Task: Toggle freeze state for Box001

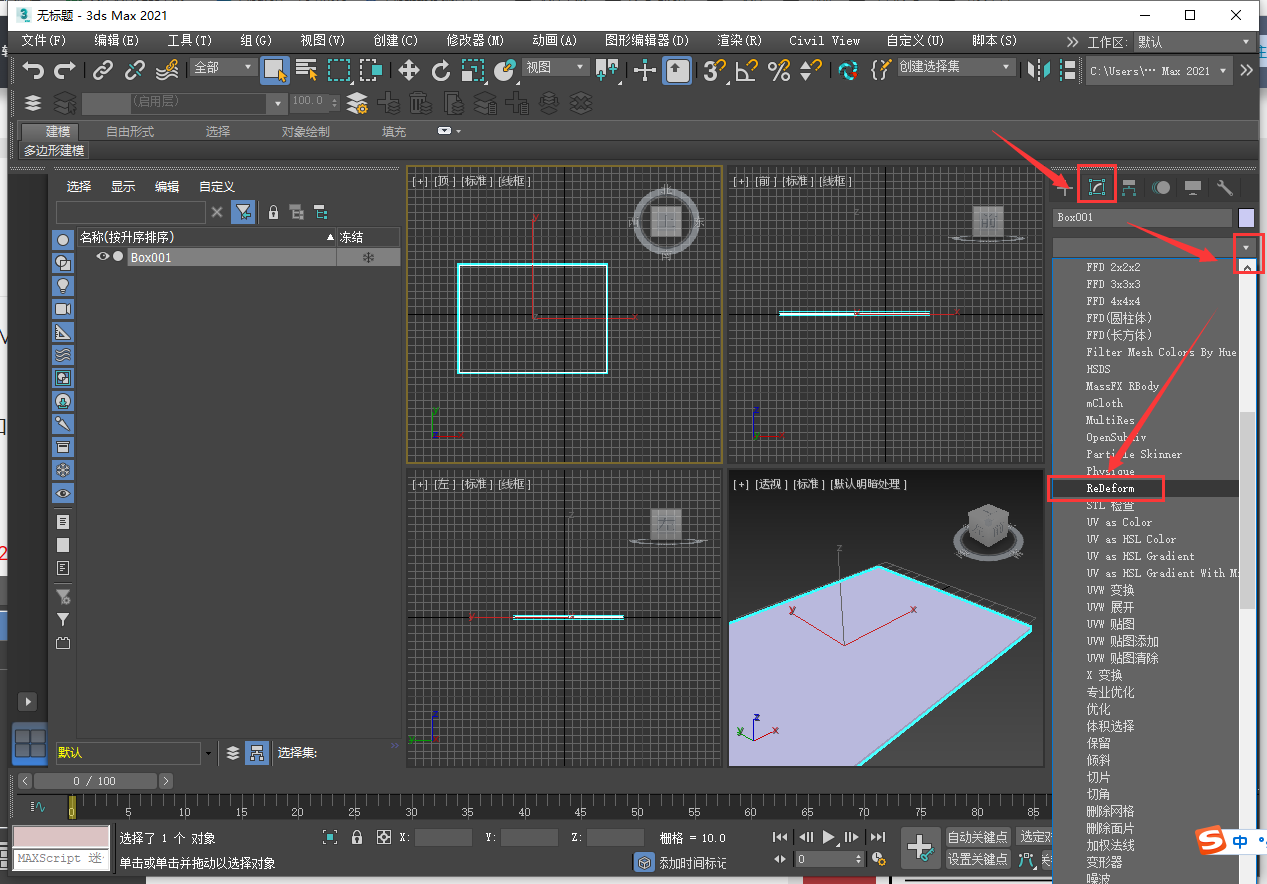Action: [368, 258]
